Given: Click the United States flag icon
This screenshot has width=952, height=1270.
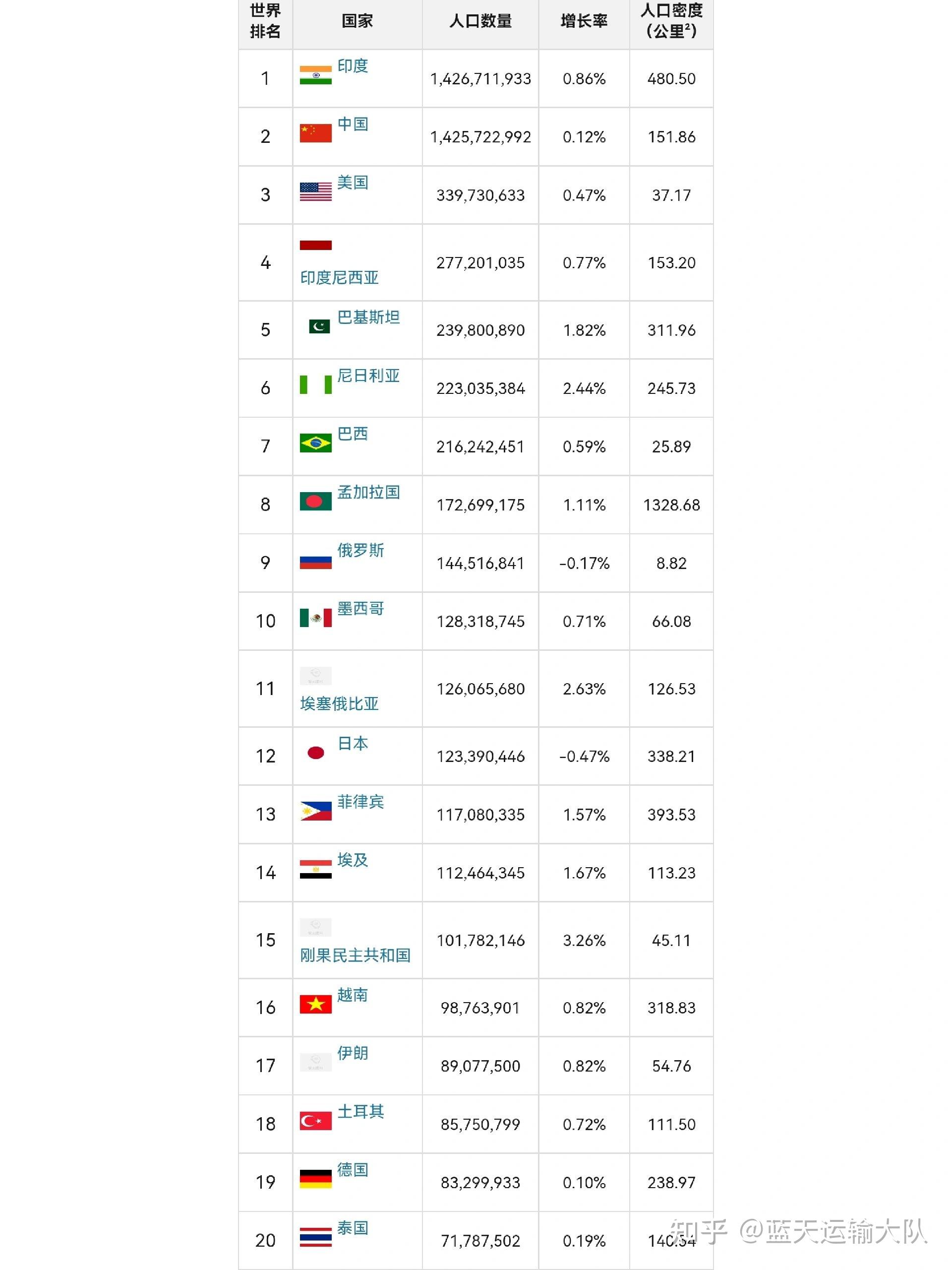Looking at the screenshot, I should click(x=315, y=192).
